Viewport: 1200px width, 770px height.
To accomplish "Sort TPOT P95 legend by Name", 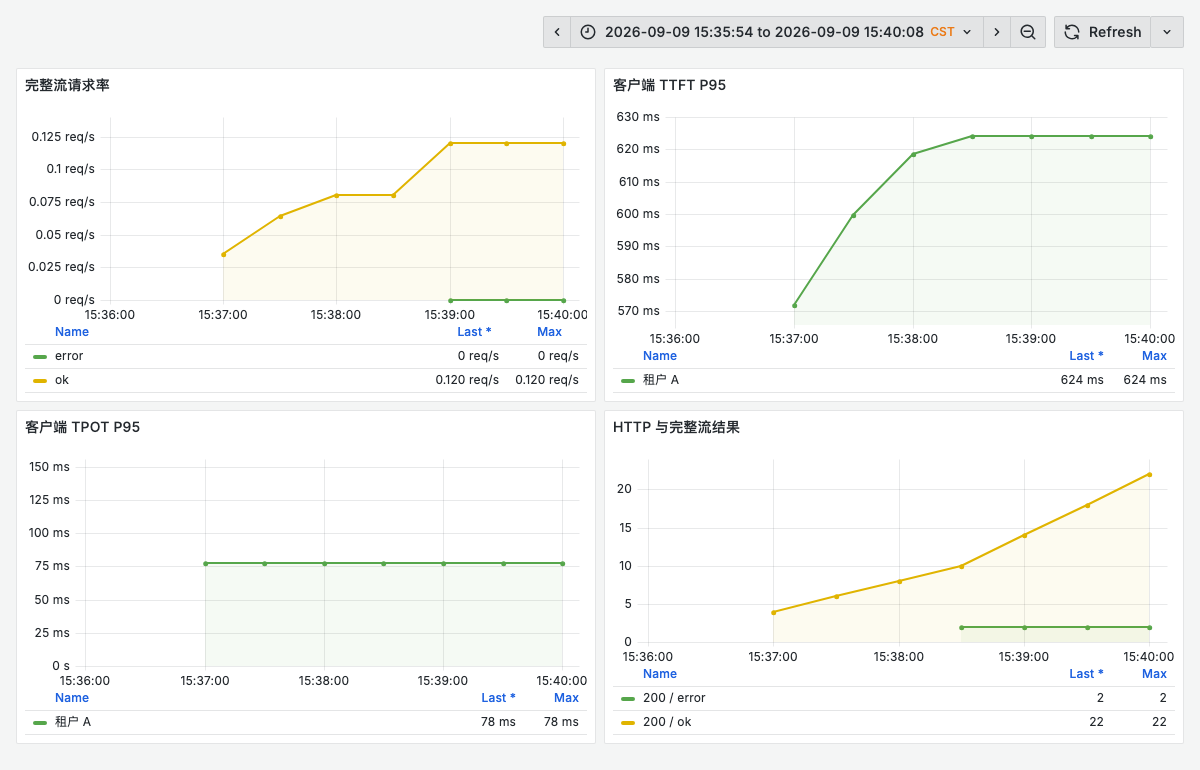I will tap(72, 698).
